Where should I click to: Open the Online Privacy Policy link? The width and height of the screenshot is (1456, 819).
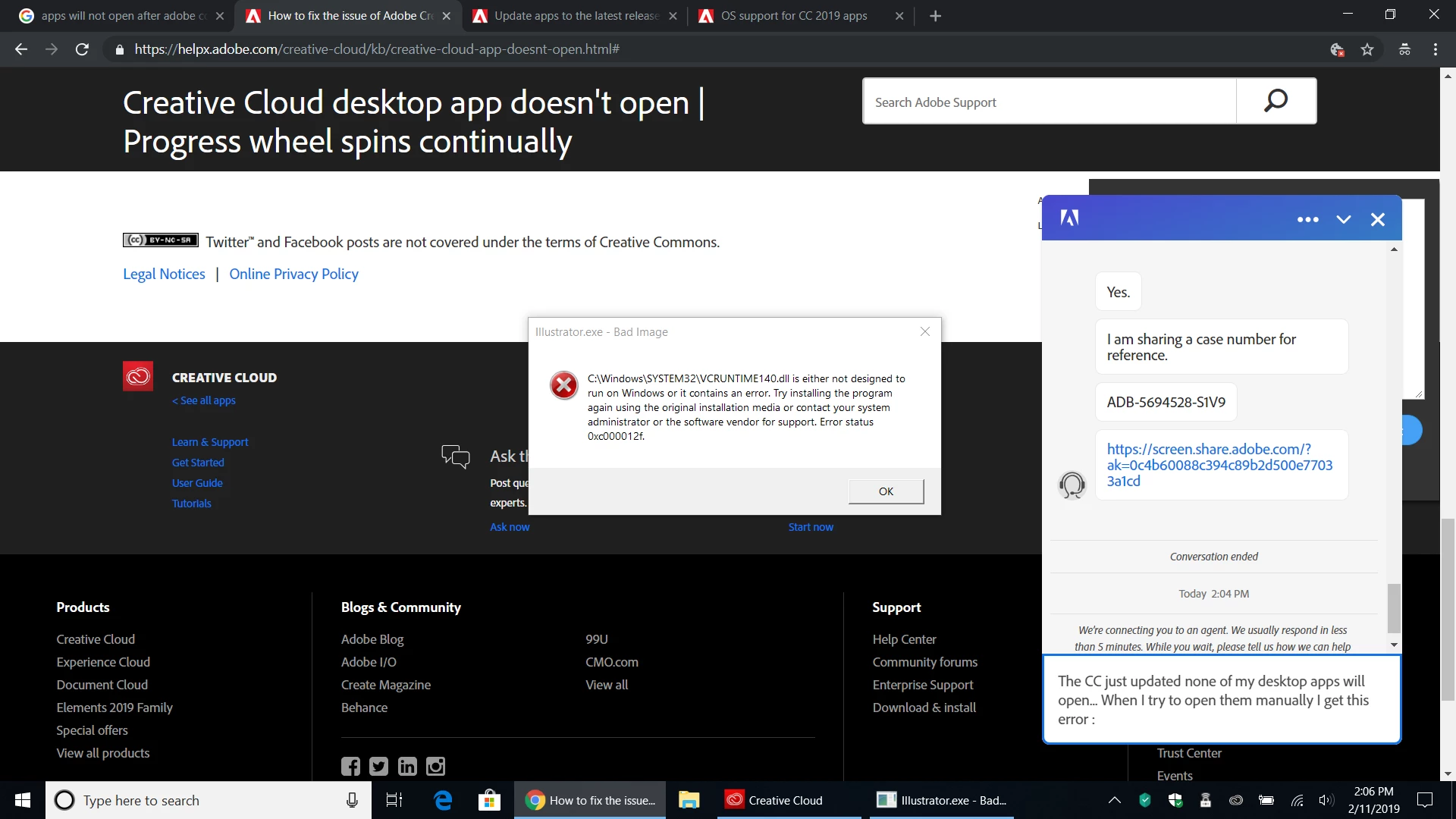tap(293, 274)
